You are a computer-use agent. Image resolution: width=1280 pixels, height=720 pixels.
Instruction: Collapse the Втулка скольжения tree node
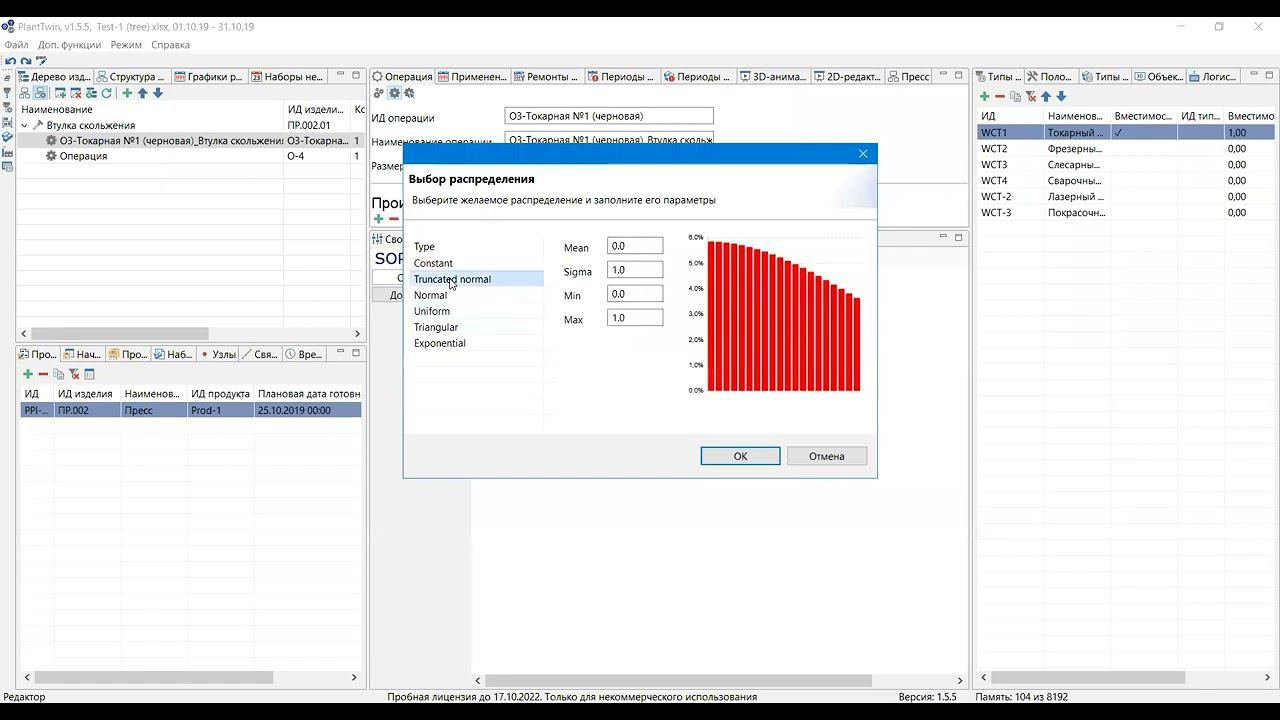coord(25,125)
